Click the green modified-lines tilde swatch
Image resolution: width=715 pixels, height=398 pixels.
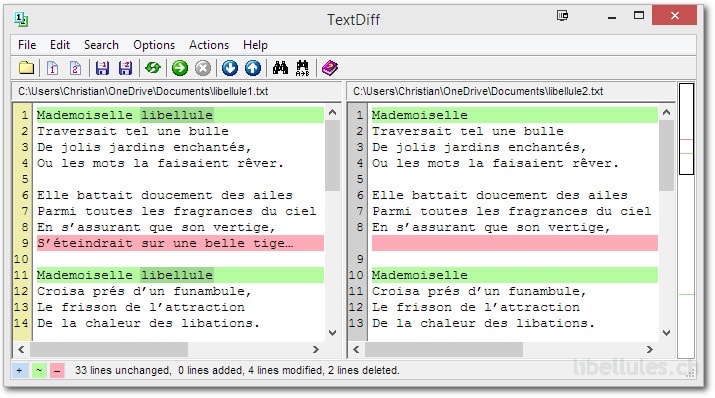39,370
